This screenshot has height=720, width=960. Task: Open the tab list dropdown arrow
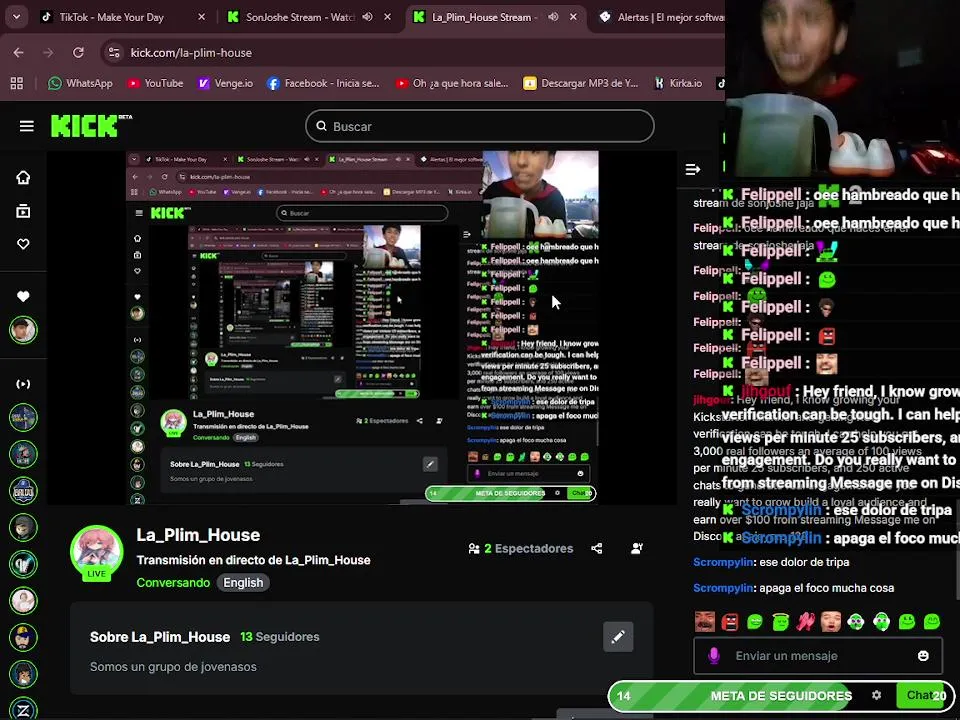17,17
